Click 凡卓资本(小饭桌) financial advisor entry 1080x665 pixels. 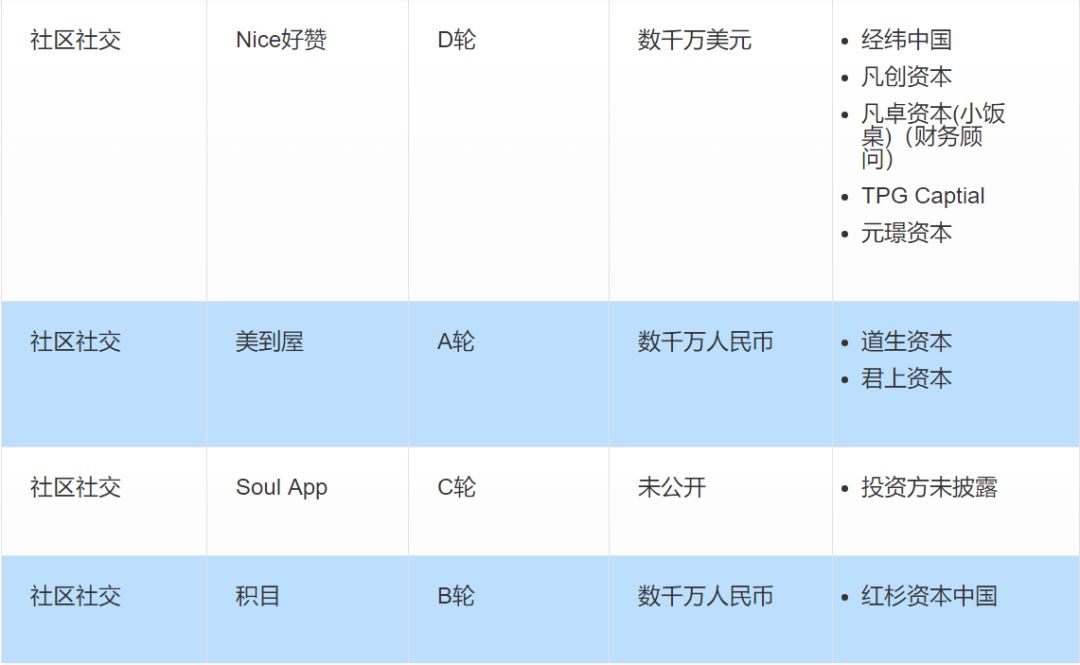(933, 136)
